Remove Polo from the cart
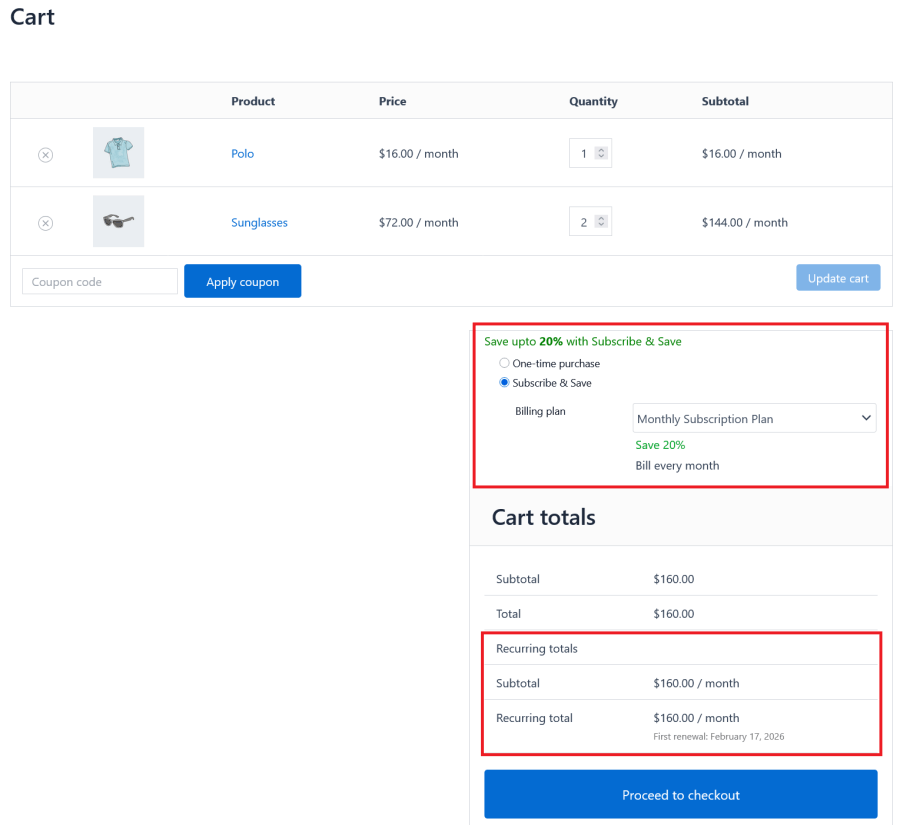The width and height of the screenshot is (900, 825). 45,154
